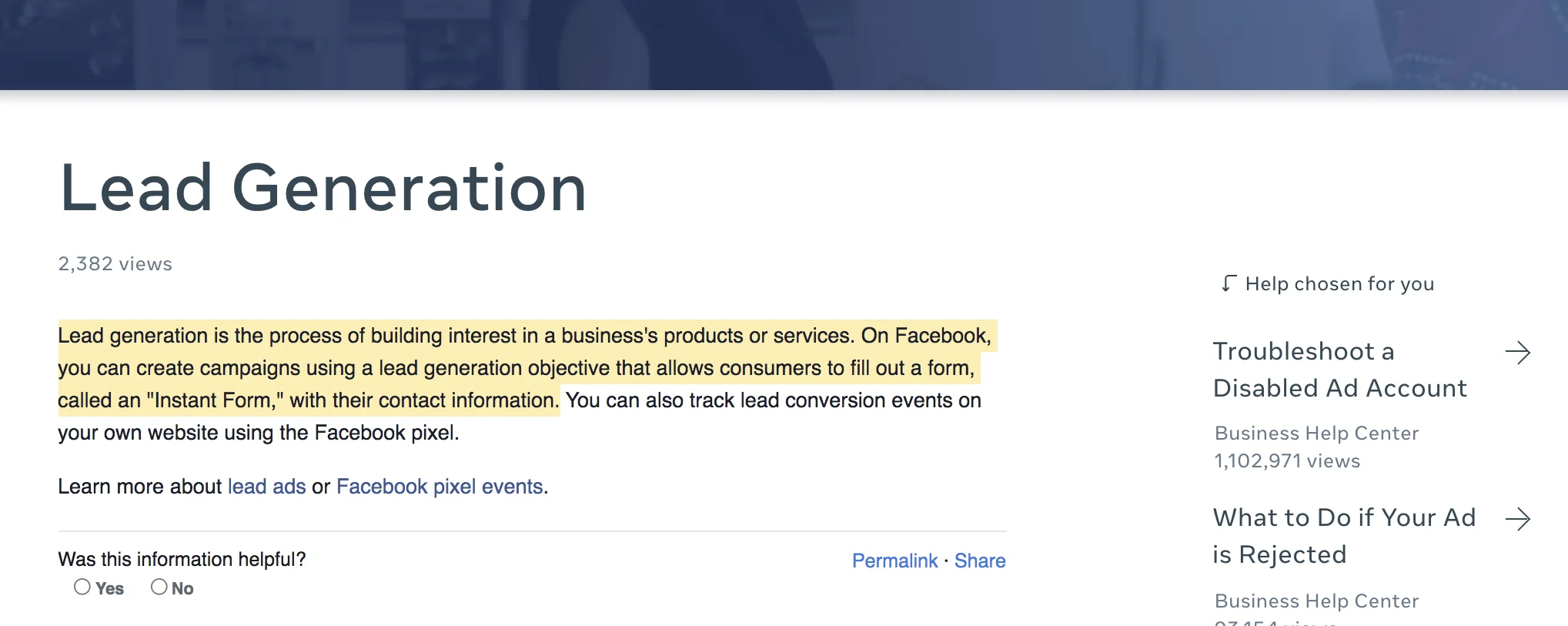Select the Yes radio button

pyautogui.click(x=82, y=588)
